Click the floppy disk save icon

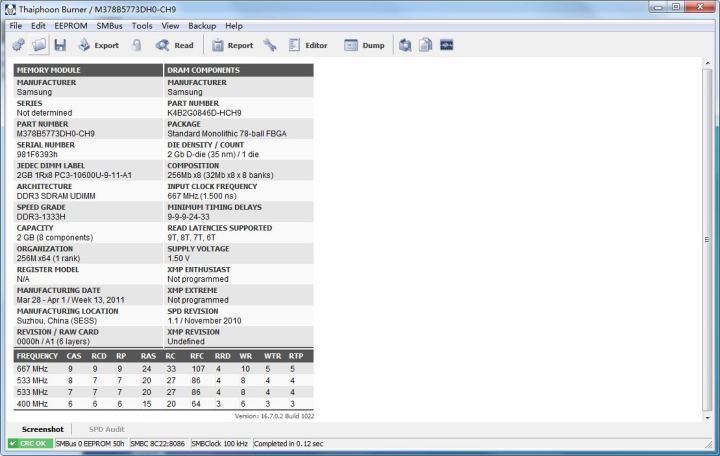pyautogui.click(x=60, y=45)
